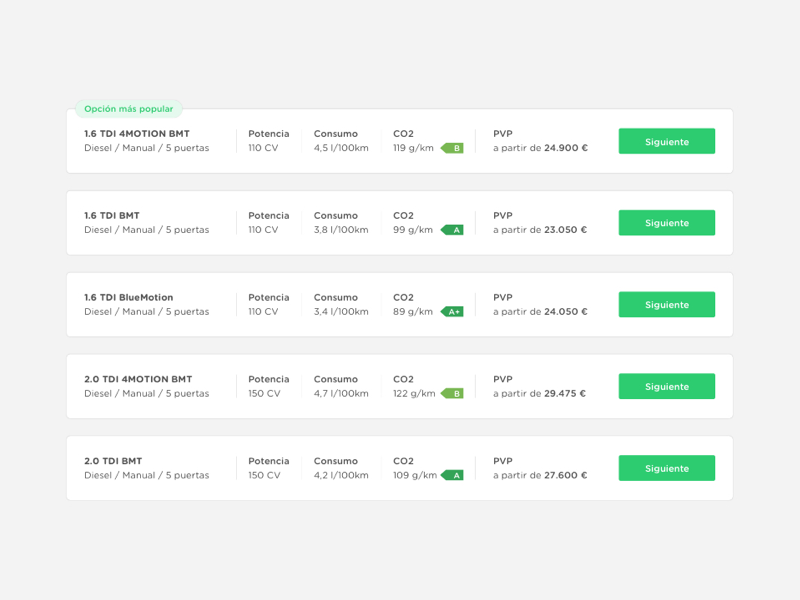800x600 pixels.
Task: Click the B emissions badge for 1.6 TDI 4MOTION BMT
Action: pyautogui.click(x=453, y=148)
